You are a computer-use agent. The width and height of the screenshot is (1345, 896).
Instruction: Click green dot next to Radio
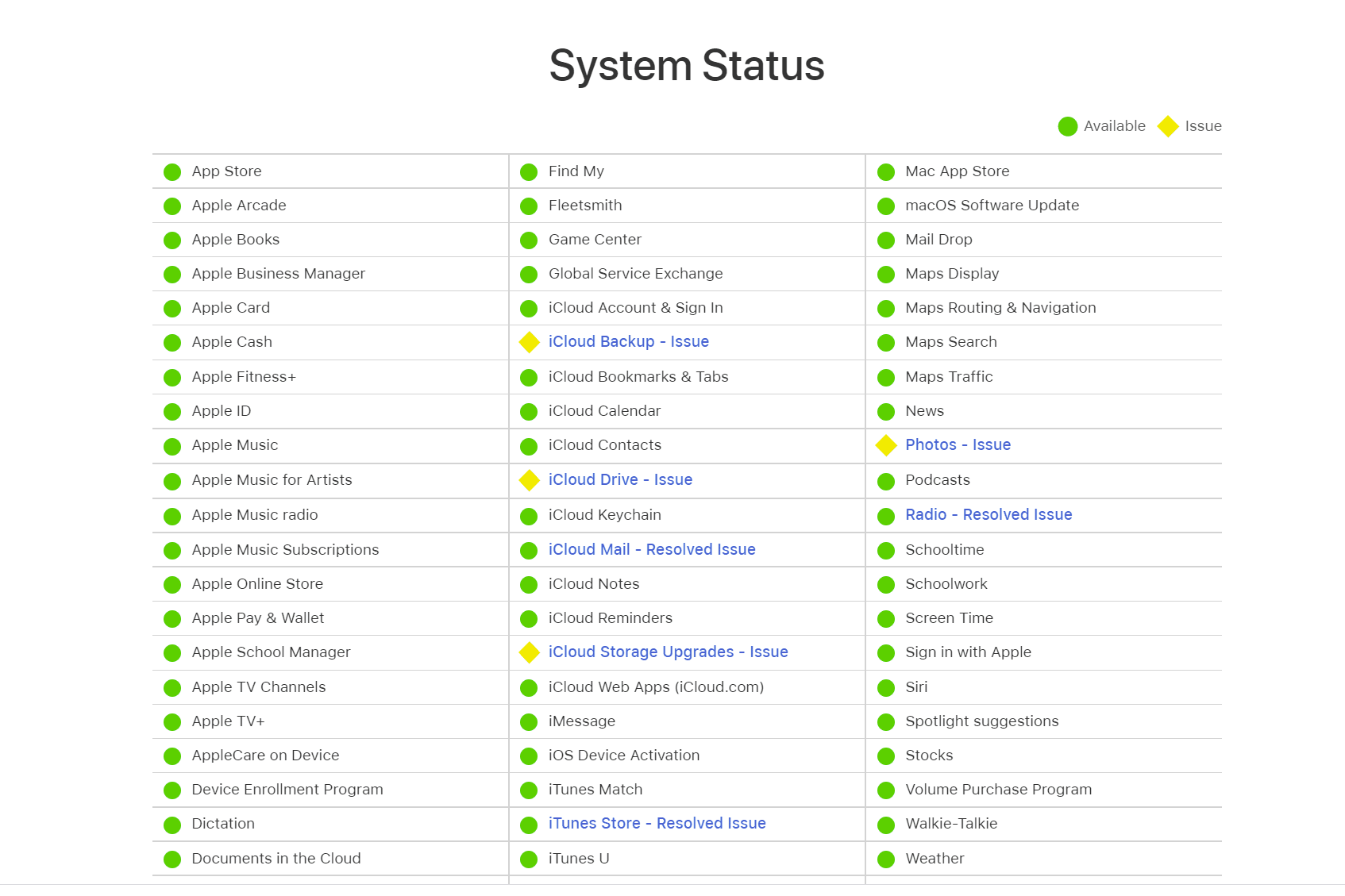(886, 516)
